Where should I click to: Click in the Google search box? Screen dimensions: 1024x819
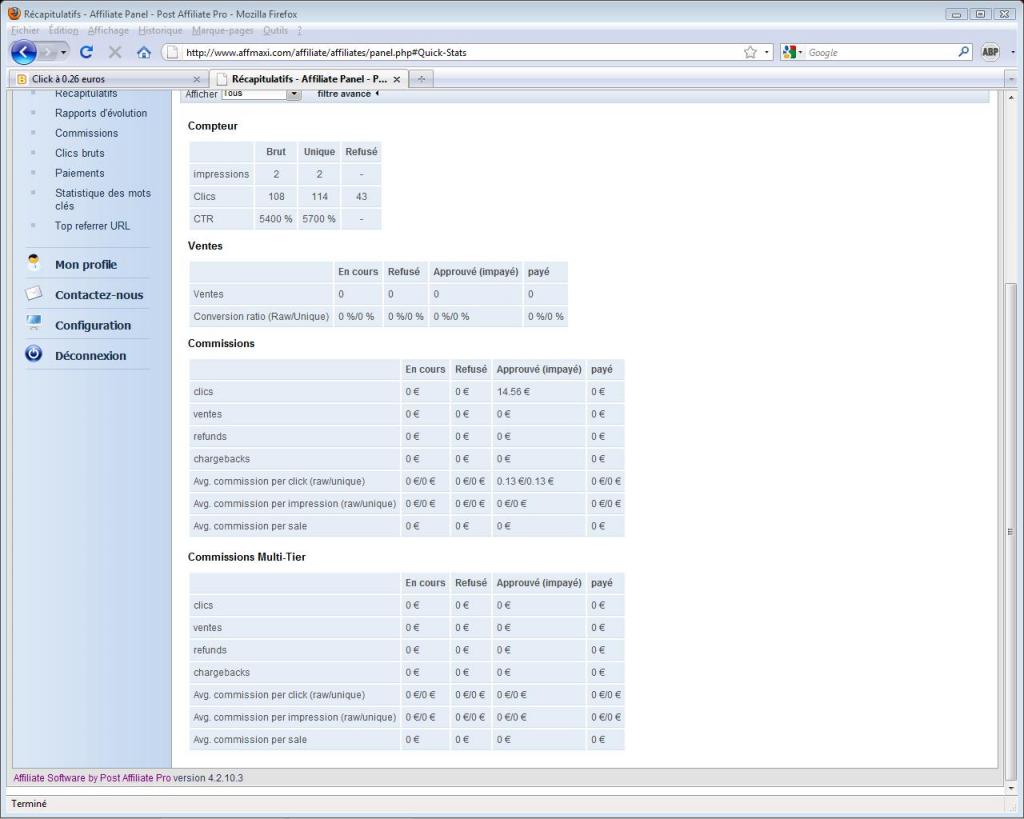880,52
